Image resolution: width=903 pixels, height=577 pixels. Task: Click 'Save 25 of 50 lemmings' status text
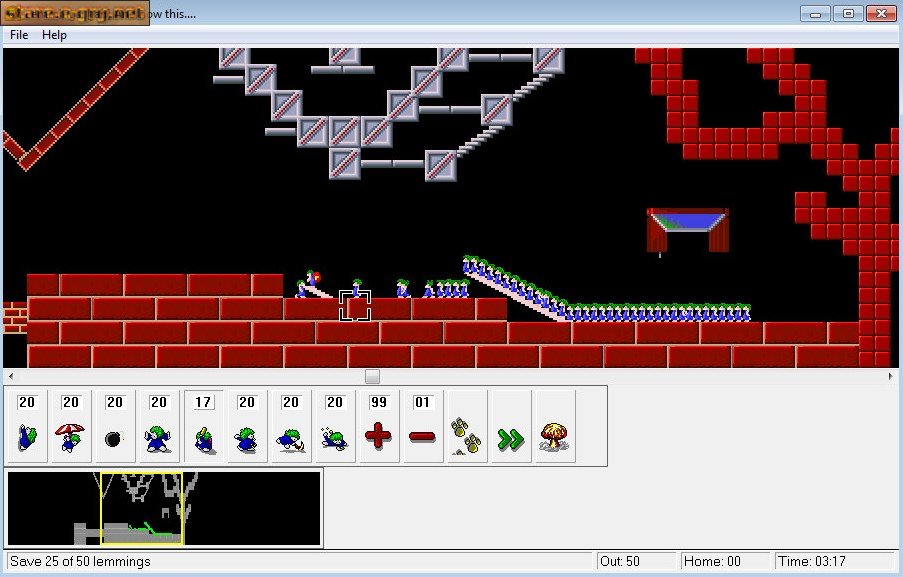click(x=80, y=561)
